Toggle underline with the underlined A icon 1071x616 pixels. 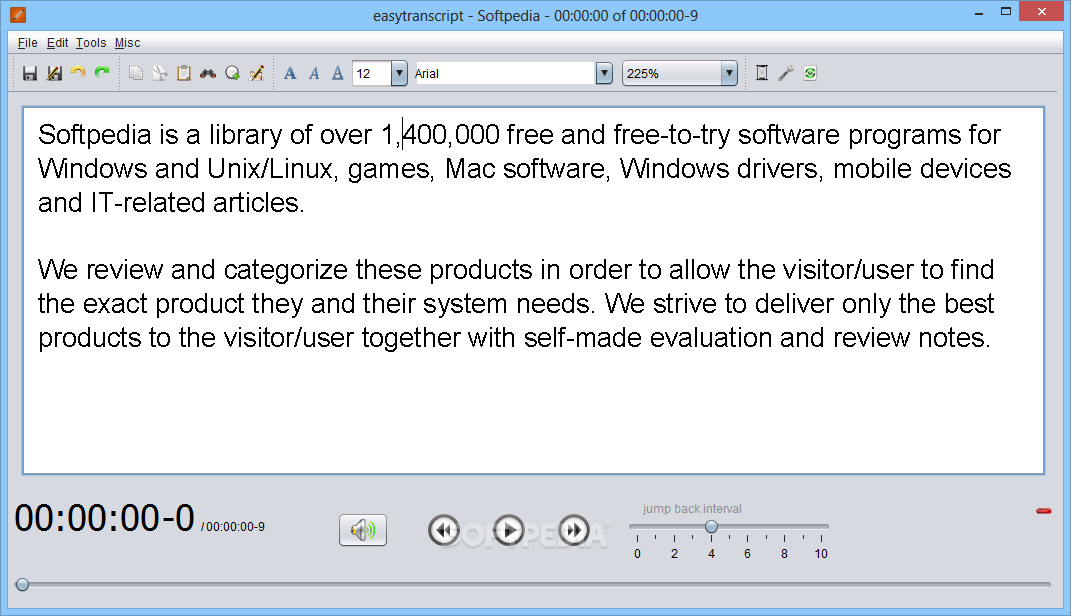[x=337, y=73]
